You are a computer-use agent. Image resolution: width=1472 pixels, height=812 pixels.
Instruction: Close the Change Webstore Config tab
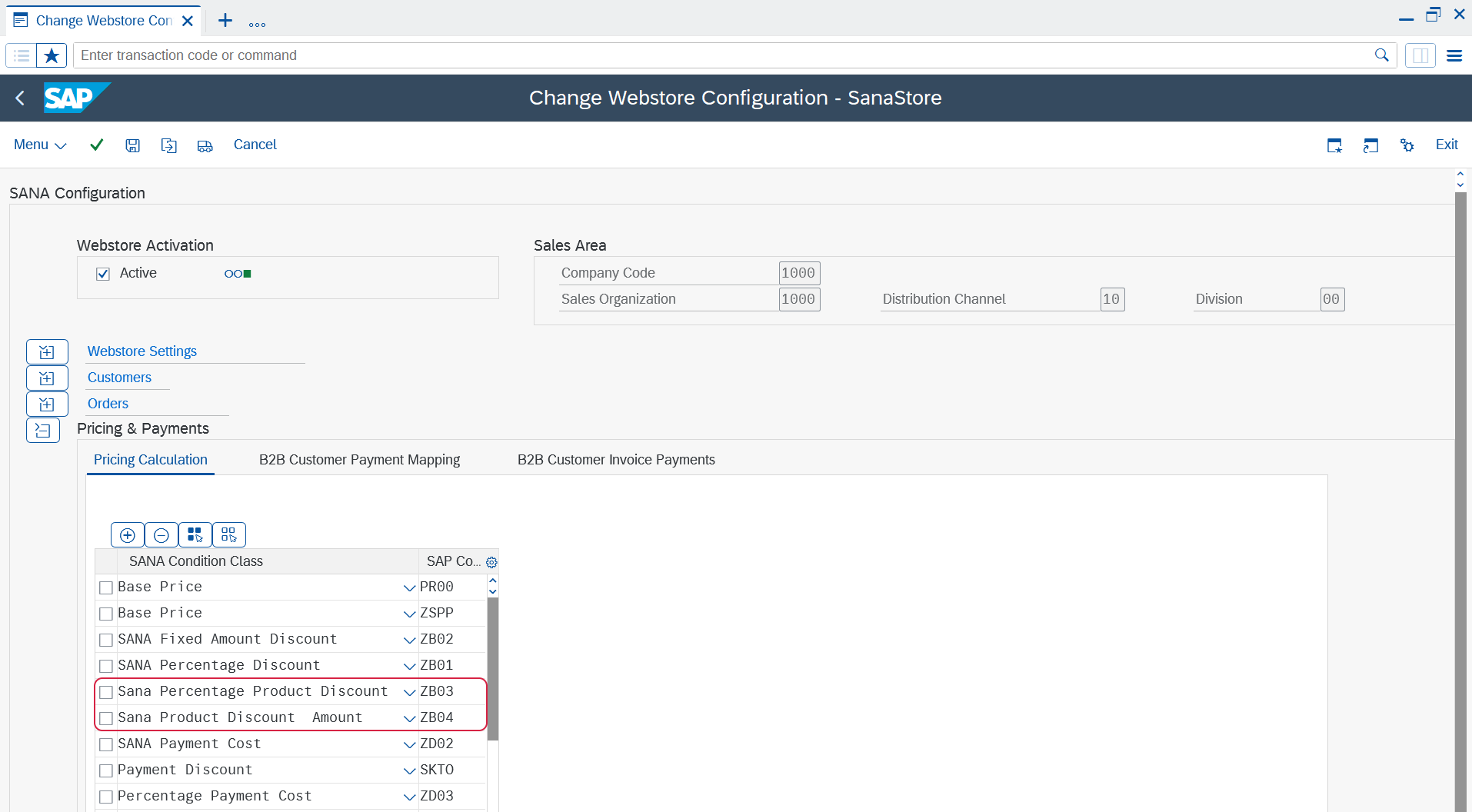(x=187, y=21)
